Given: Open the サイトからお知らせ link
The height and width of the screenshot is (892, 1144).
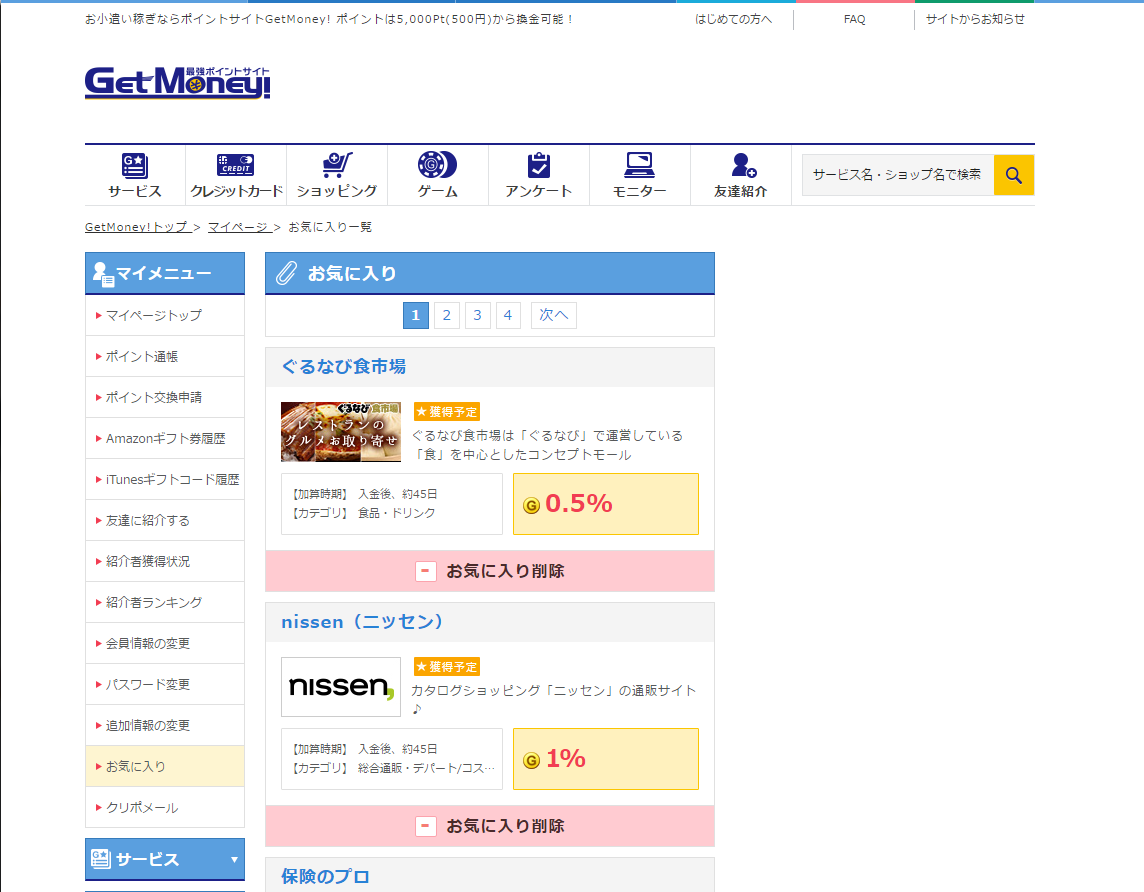Looking at the screenshot, I should (975, 19).
